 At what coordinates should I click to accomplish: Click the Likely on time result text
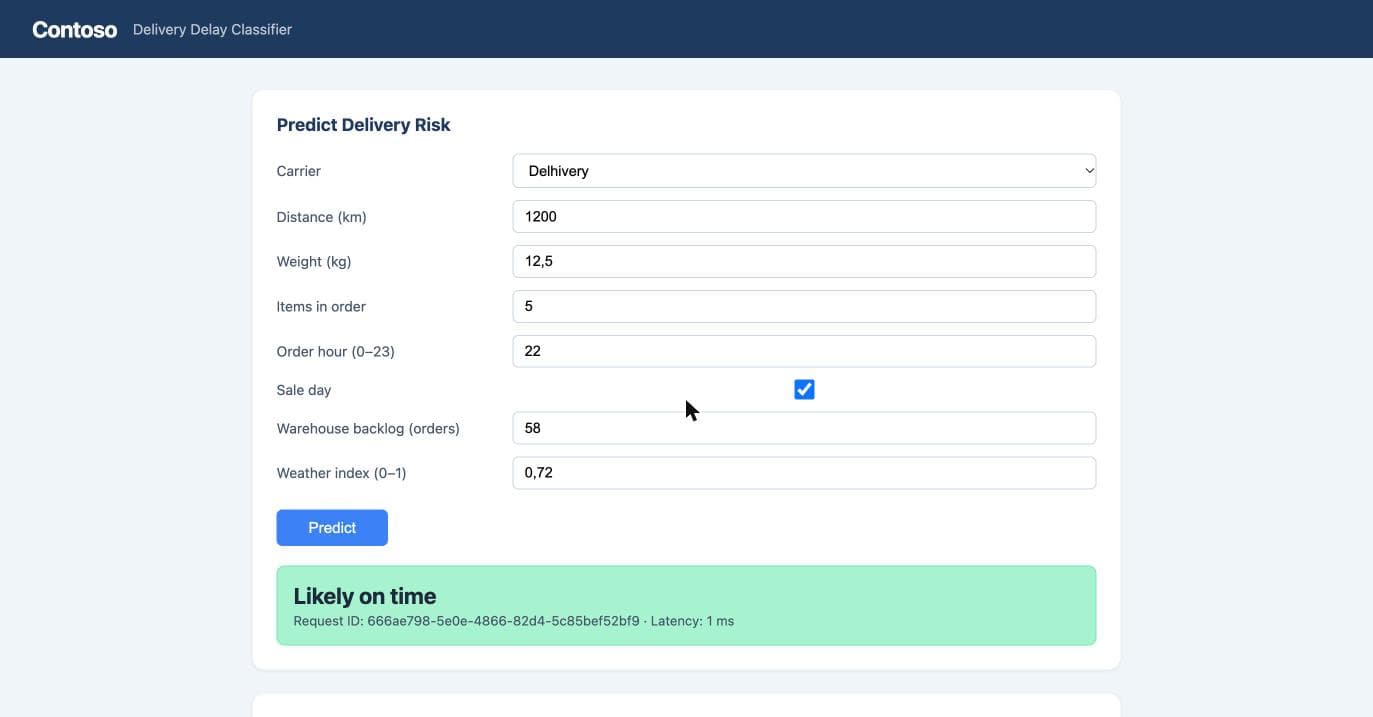coord(365,596)
